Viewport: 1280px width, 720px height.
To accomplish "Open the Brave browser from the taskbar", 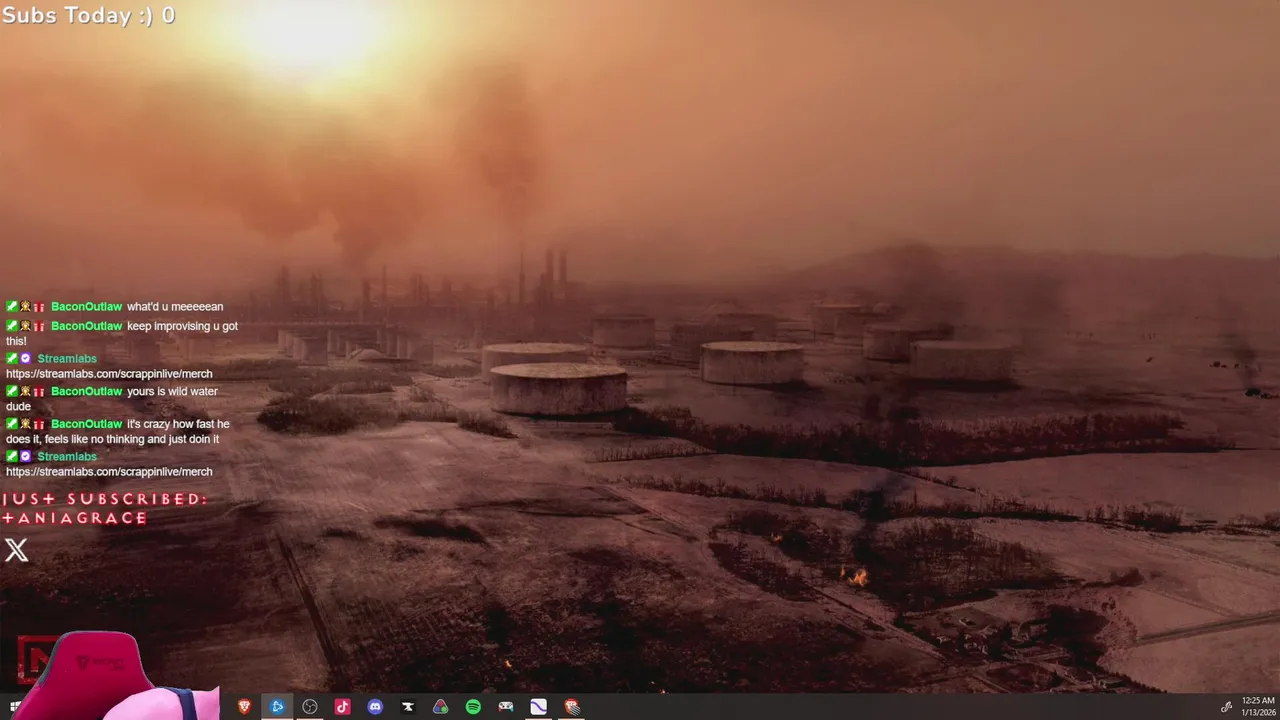I will click(245, 706).
